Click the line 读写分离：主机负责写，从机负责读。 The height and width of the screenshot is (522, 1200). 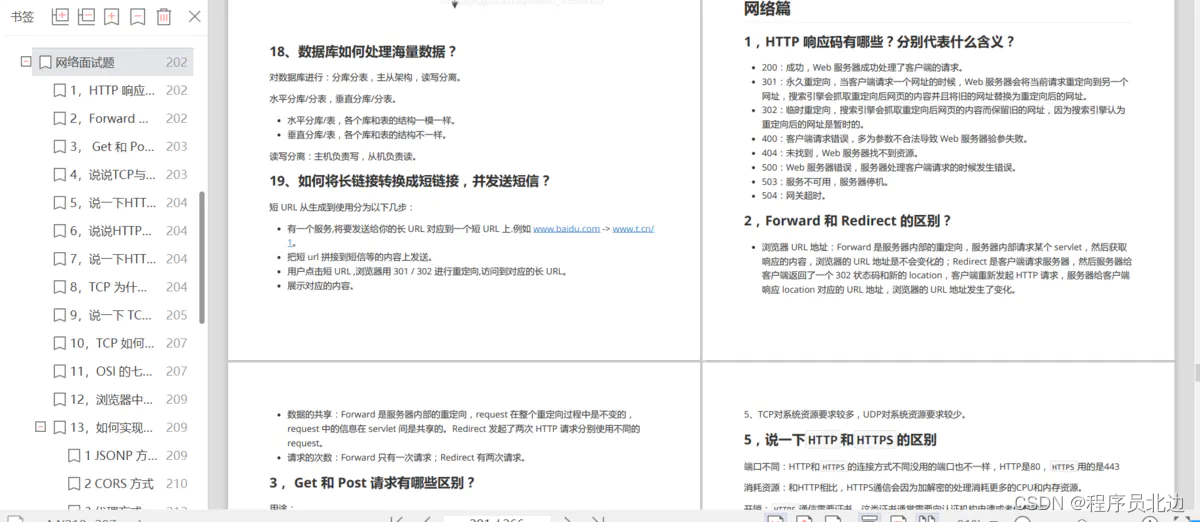[343, 157]
